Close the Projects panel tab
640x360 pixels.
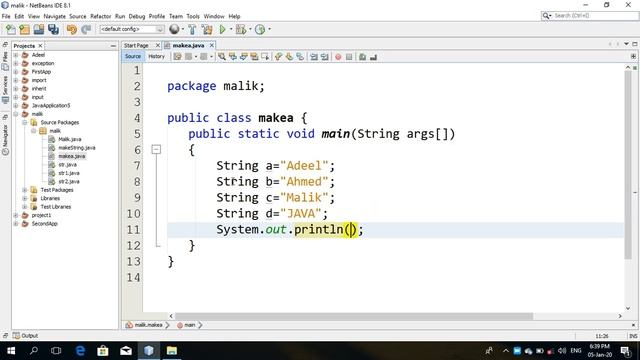coord(40,46)
